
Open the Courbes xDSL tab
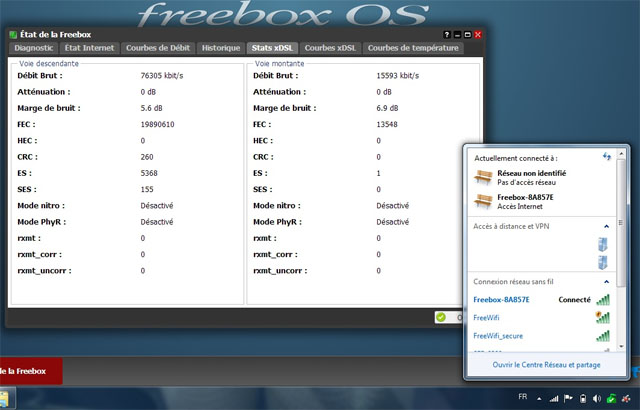tap(330, 48)
